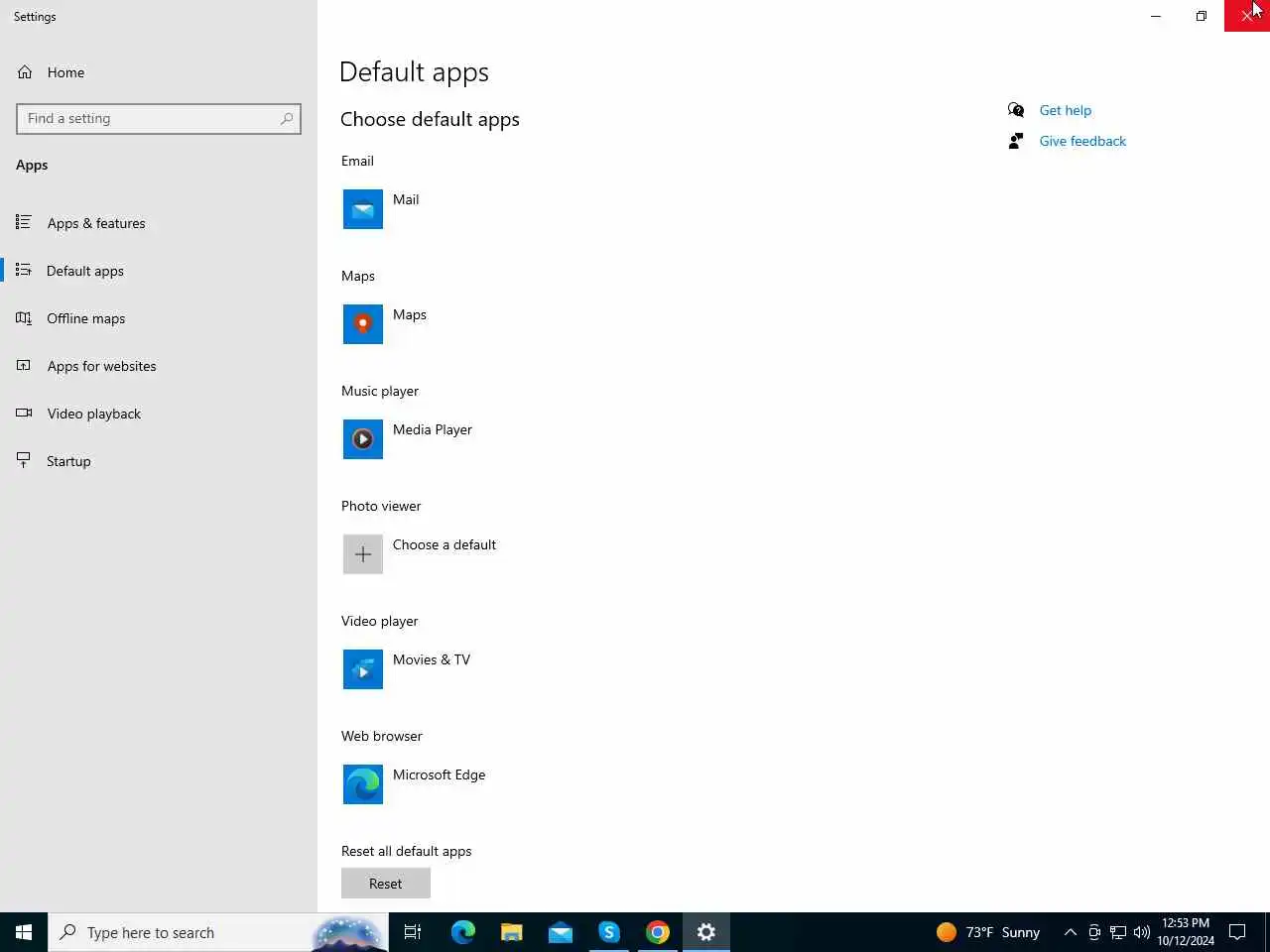This screenshot has height=952, width=1270.
Task: Open Offline maps settings page
Action: [x=159, y=318]
